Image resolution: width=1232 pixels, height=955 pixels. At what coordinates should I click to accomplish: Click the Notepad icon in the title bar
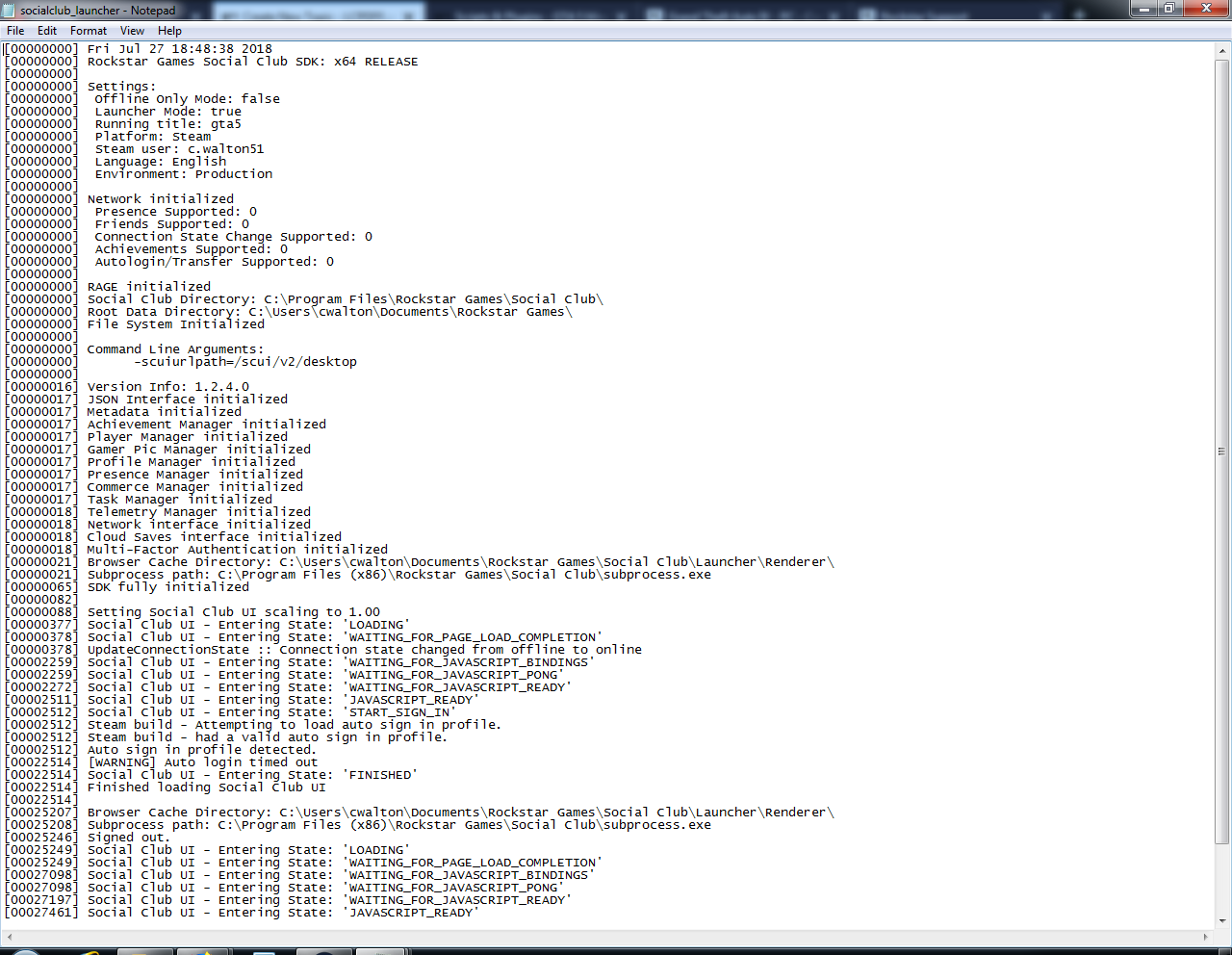coord(10,10)
